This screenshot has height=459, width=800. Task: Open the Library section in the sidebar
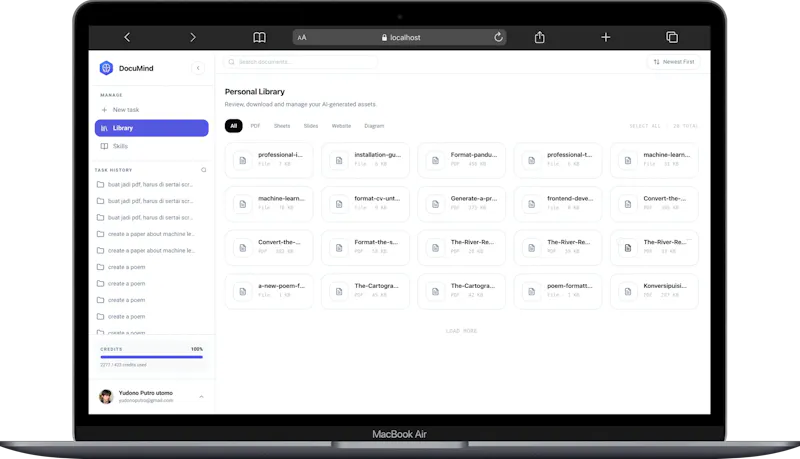coord(152,128)
